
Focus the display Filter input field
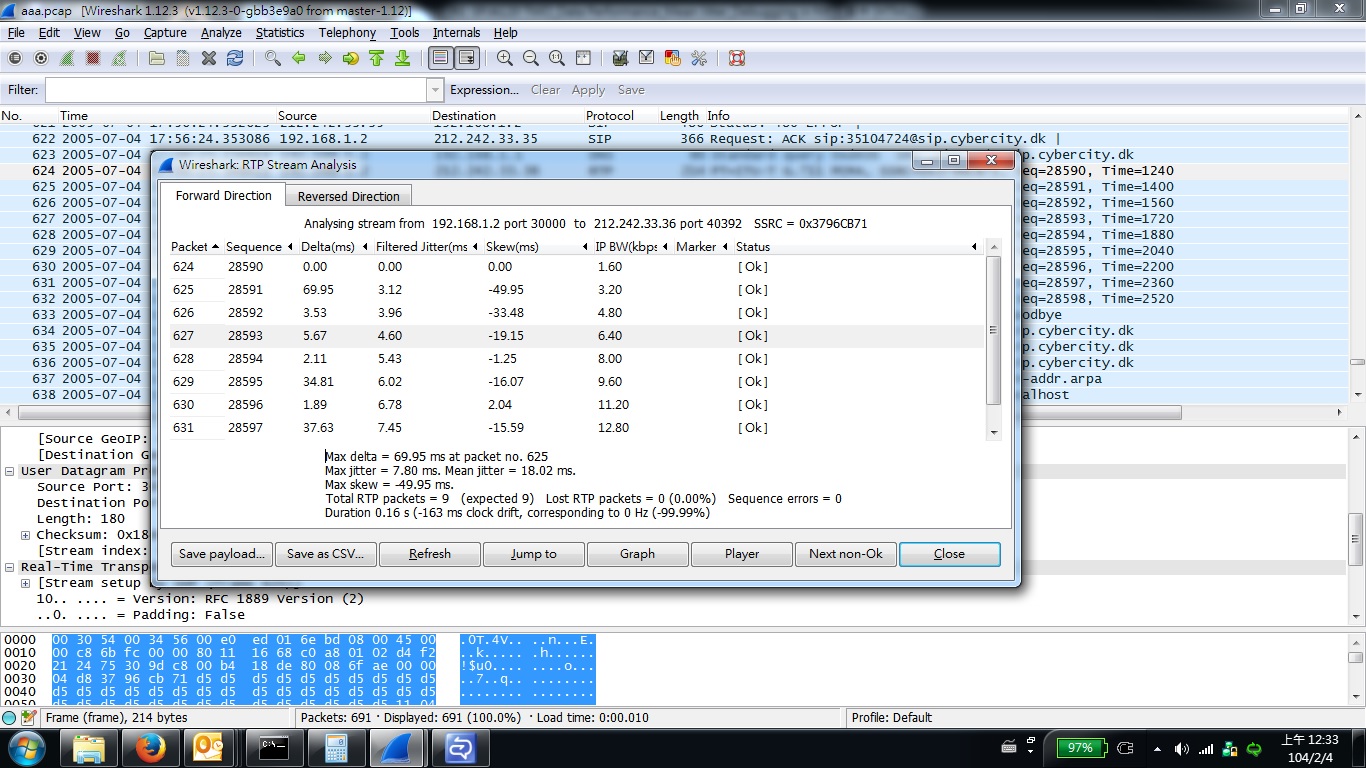(x=236, y=90)
